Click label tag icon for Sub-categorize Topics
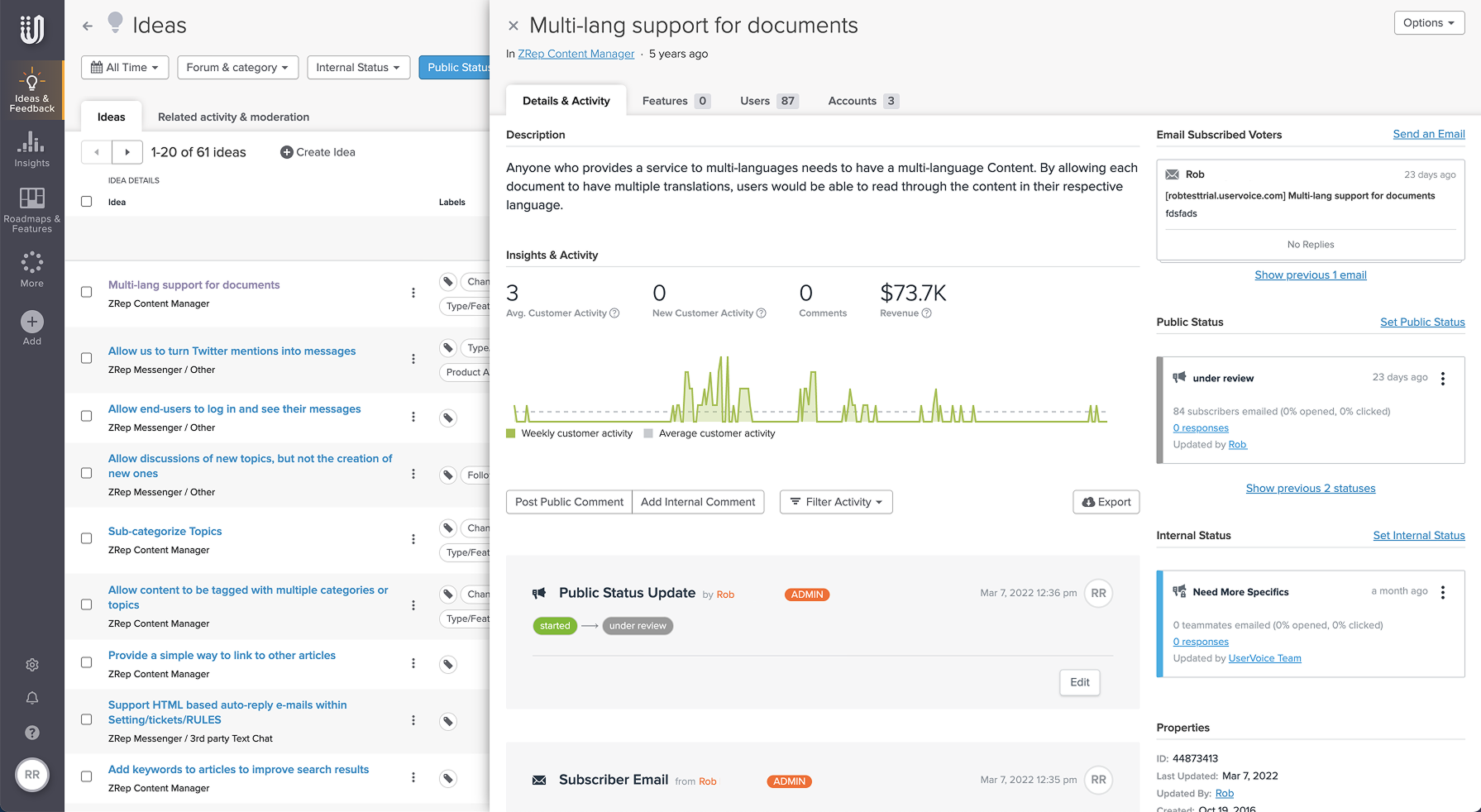1481x812 pixels. coord(448,528)
